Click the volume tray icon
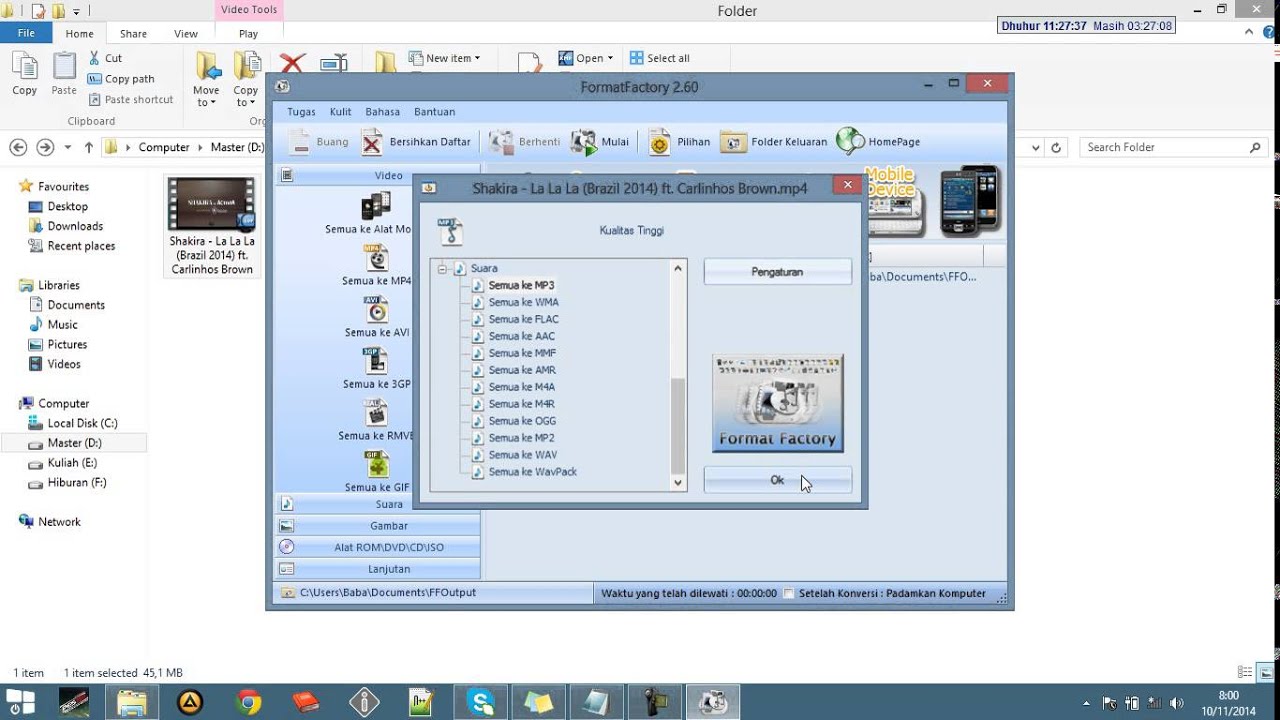 [x=1177, y=703]
